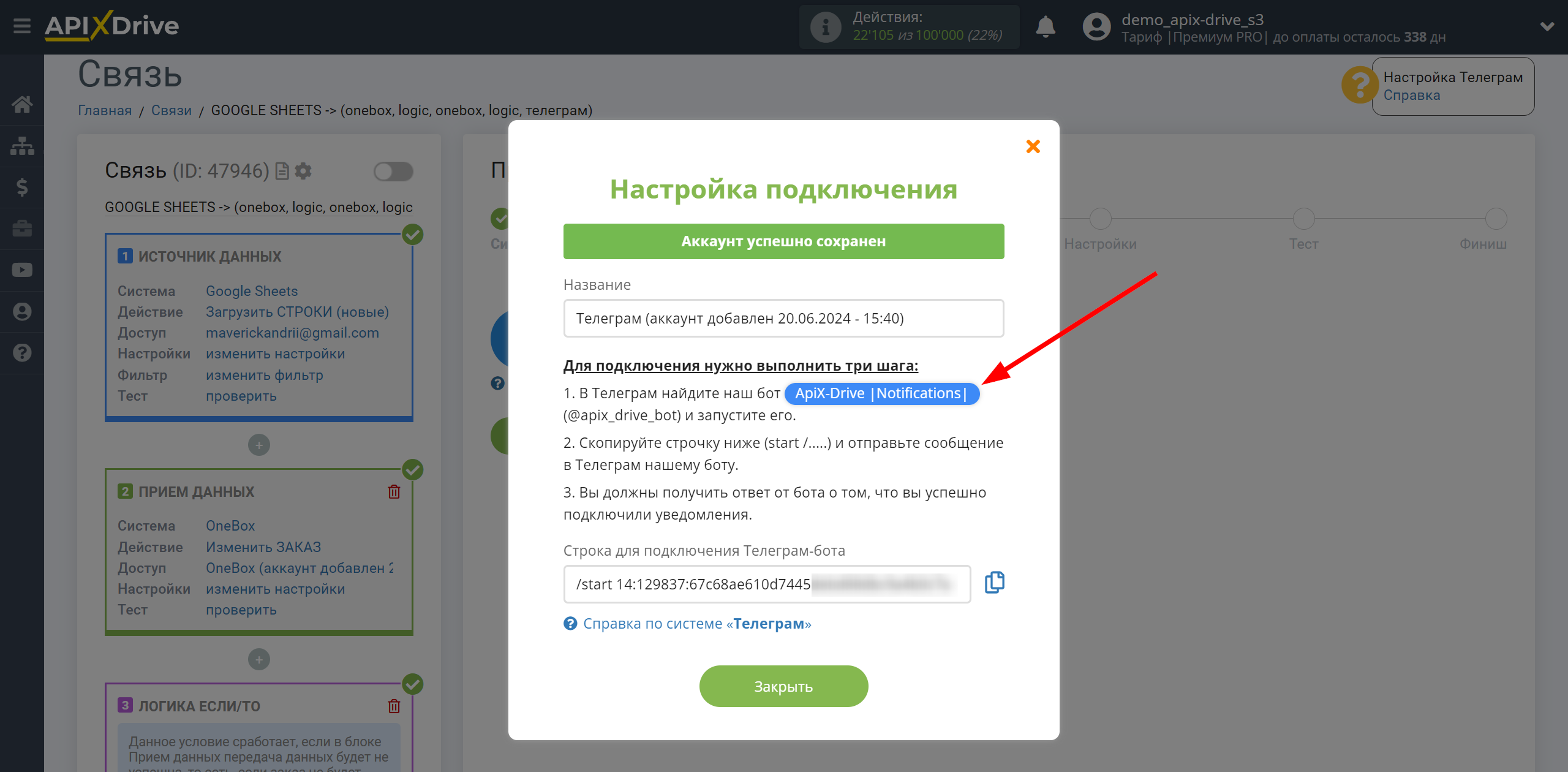Copy the connection string icon
This screenshot has width=1568, height=772.
tap(994, 583)
